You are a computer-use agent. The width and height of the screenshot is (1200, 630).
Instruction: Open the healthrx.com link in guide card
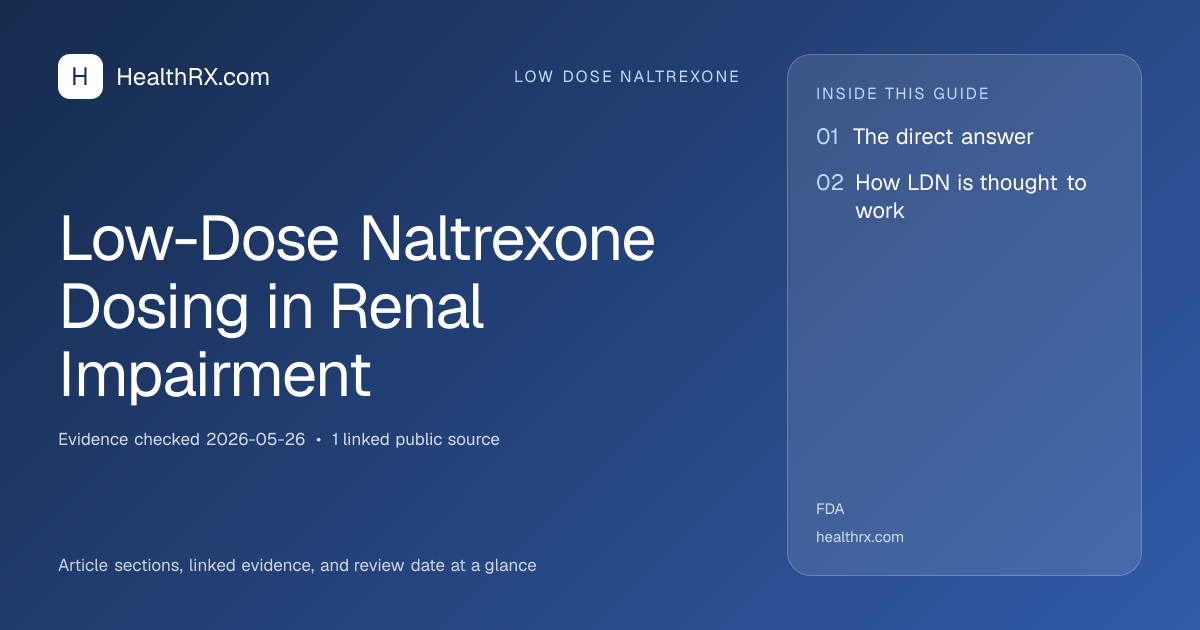click(x=860, y=537)
